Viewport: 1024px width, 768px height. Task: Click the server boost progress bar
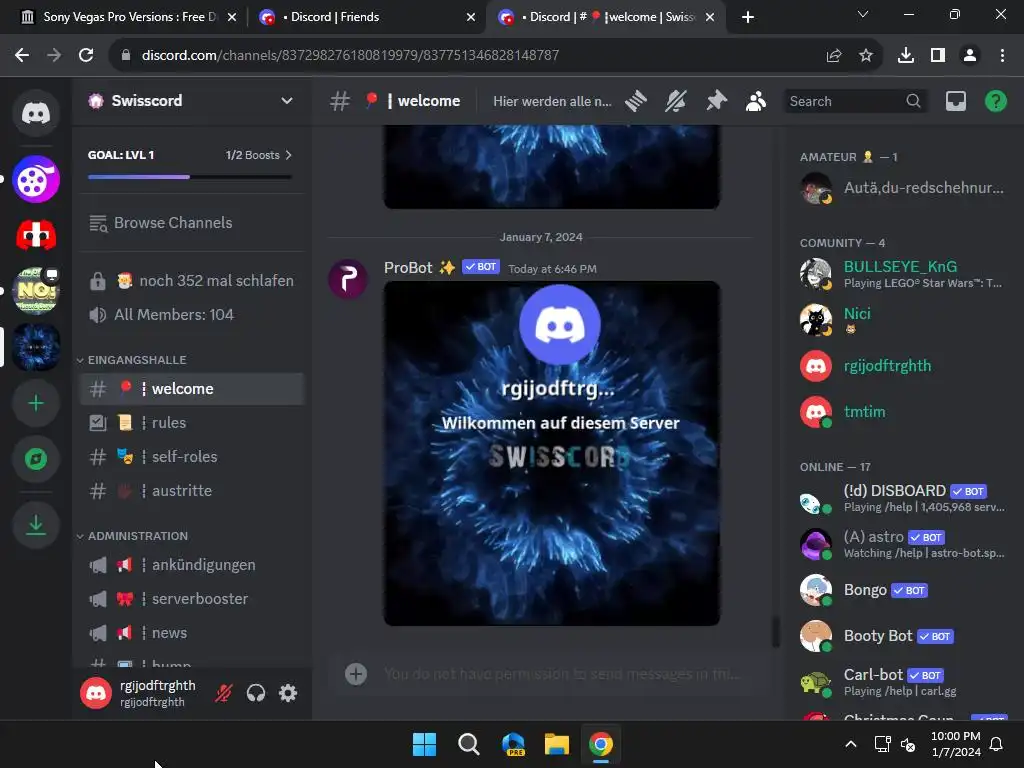click(190, 177)
